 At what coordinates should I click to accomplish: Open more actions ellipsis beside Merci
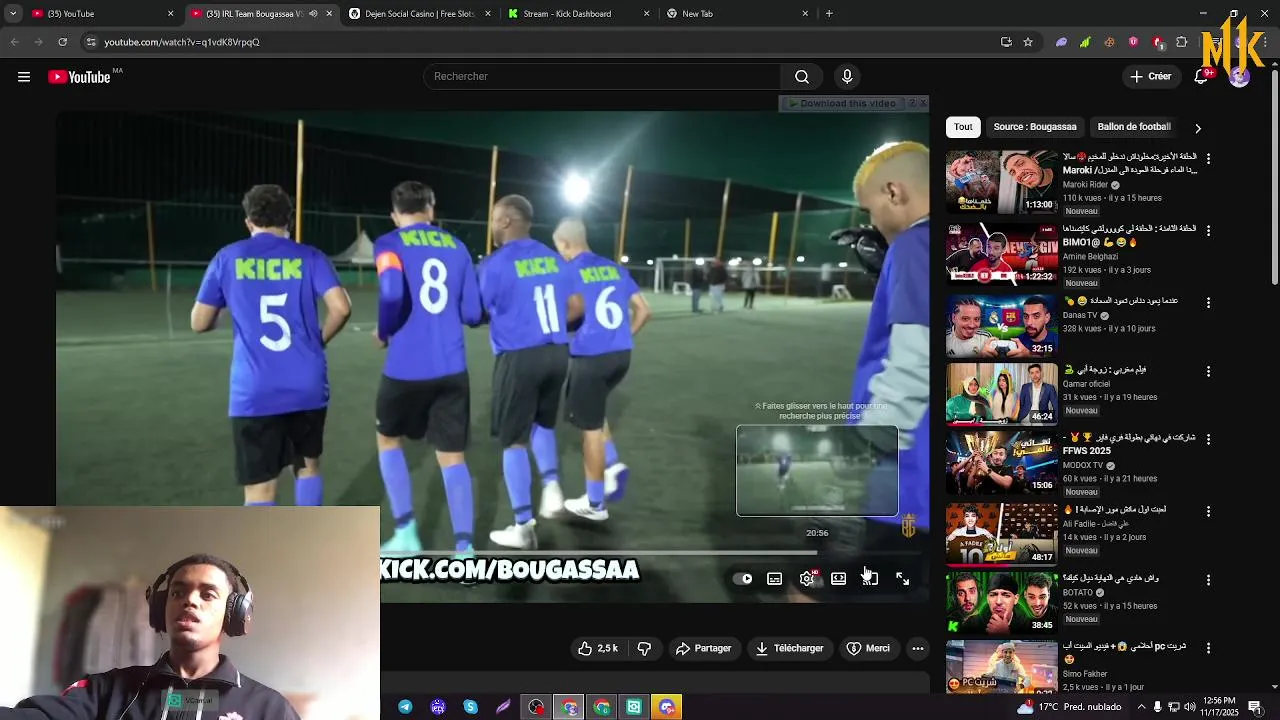pyautogui.click(x=918, y=649)
